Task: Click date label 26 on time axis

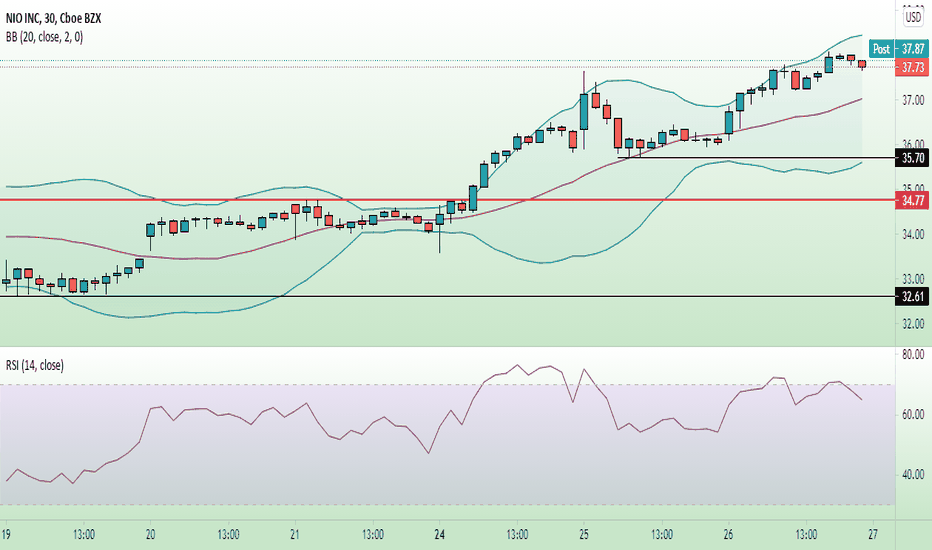Action: [x=728, y=535]
